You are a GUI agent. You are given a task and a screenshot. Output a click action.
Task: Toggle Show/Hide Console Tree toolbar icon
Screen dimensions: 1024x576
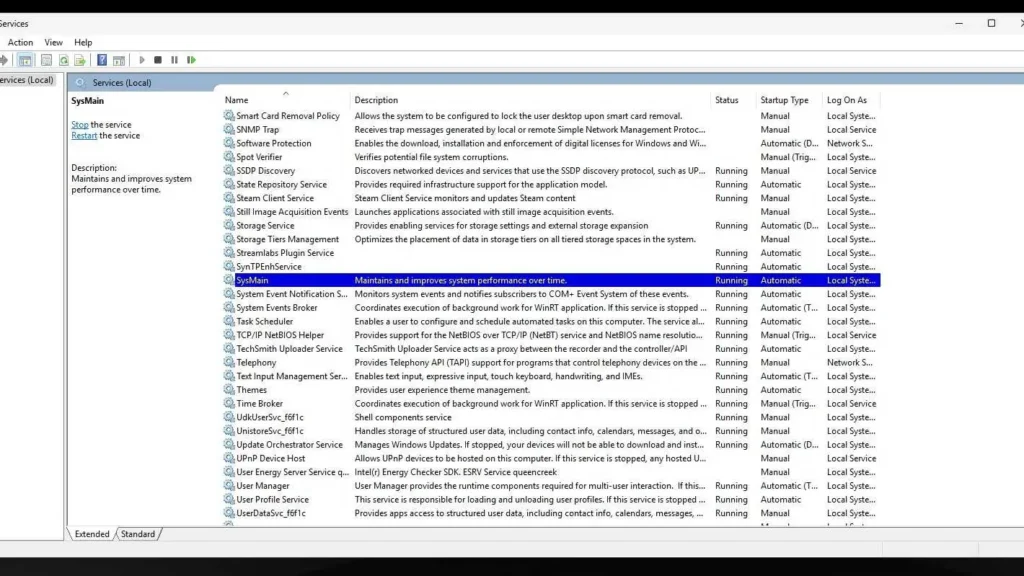point(25,60)
